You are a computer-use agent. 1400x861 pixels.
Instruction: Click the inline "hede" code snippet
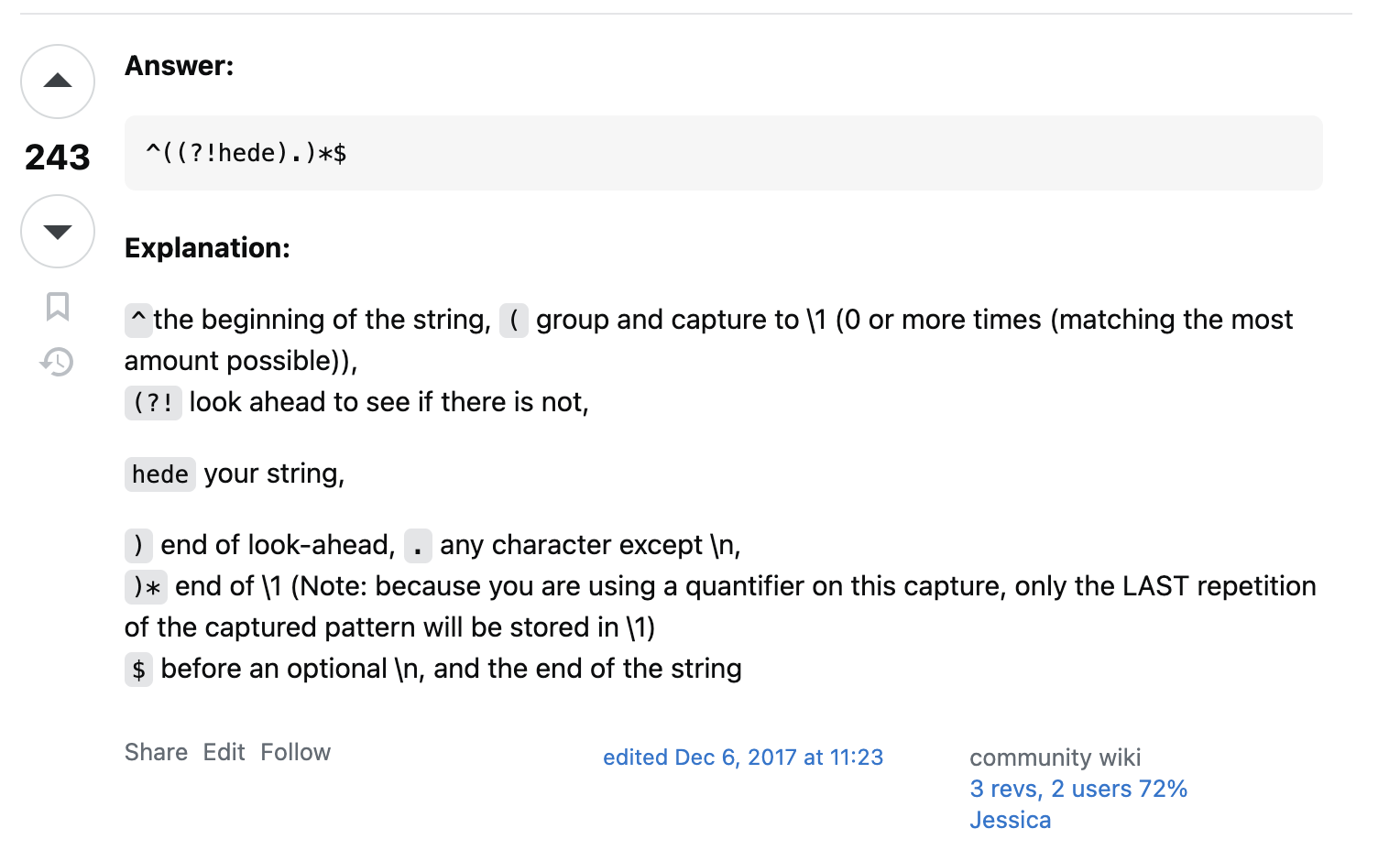tap(160, 474)
